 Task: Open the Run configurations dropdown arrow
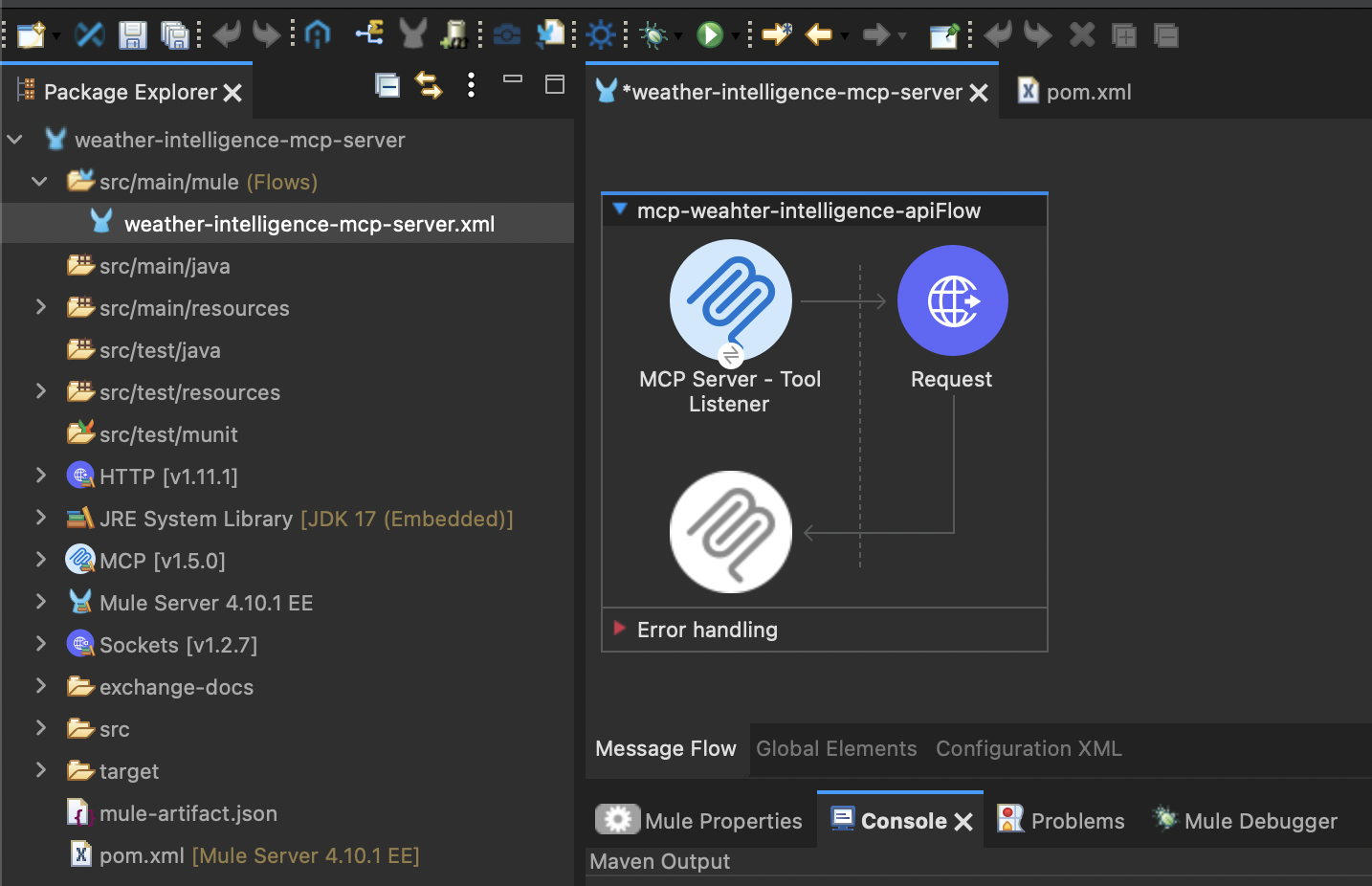pos(736,36)
